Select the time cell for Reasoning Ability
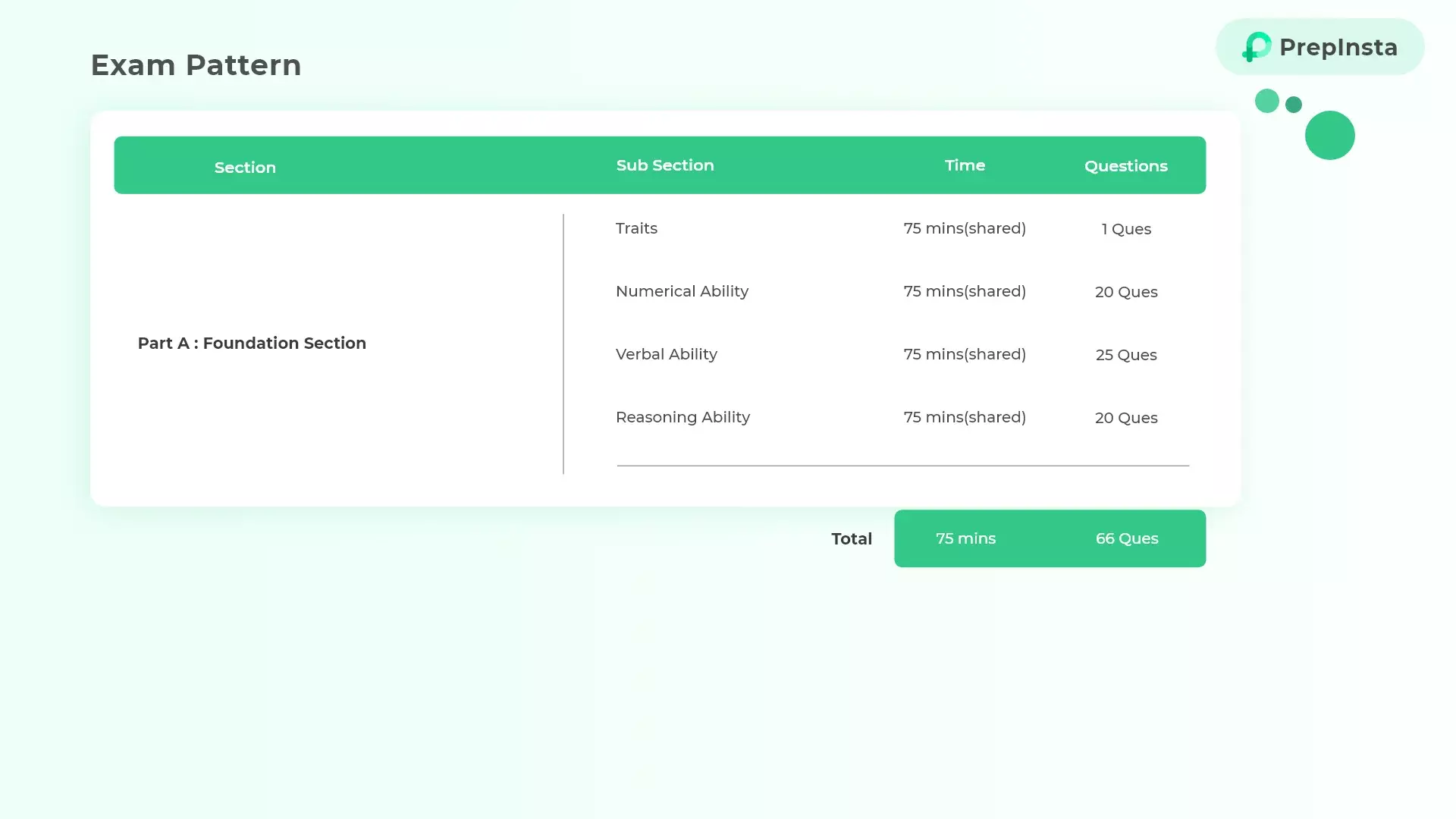 tap(965, 417)
